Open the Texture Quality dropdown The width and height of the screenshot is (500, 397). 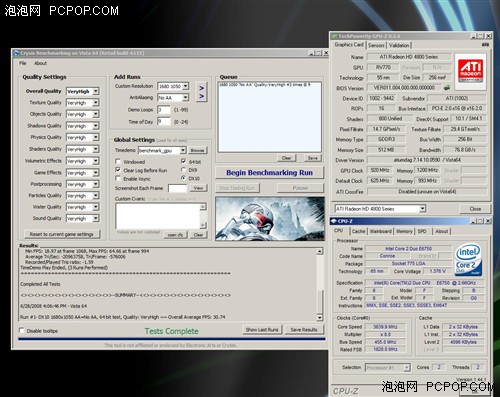[x=96, y=103]
